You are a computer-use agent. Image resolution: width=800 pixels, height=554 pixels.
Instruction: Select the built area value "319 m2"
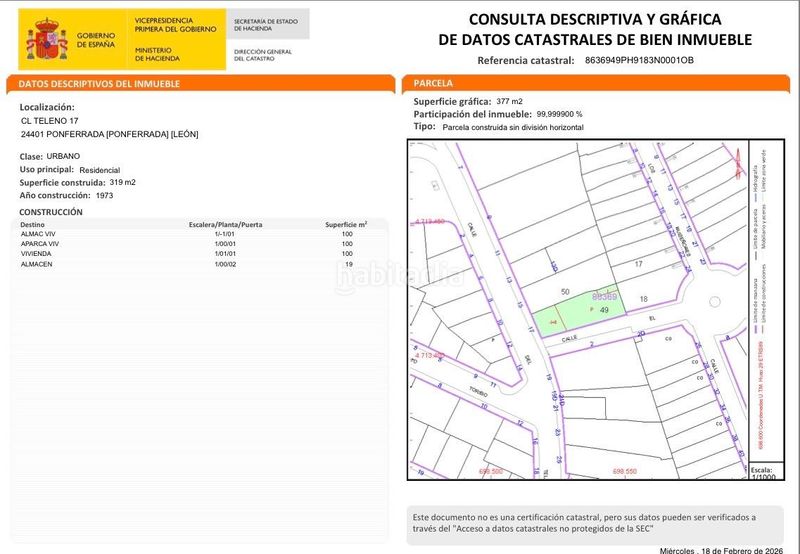[122, 182]
